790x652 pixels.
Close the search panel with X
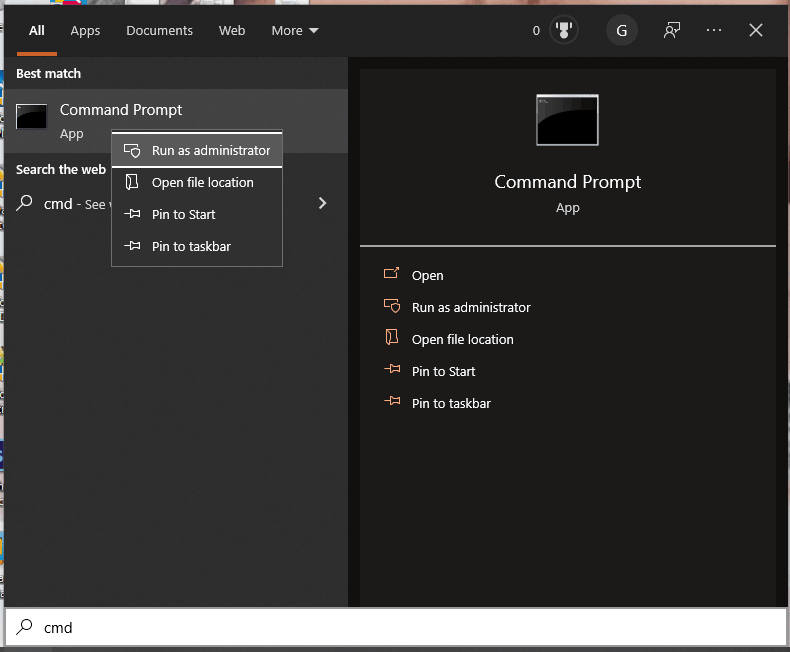click(x=755, y=30)
